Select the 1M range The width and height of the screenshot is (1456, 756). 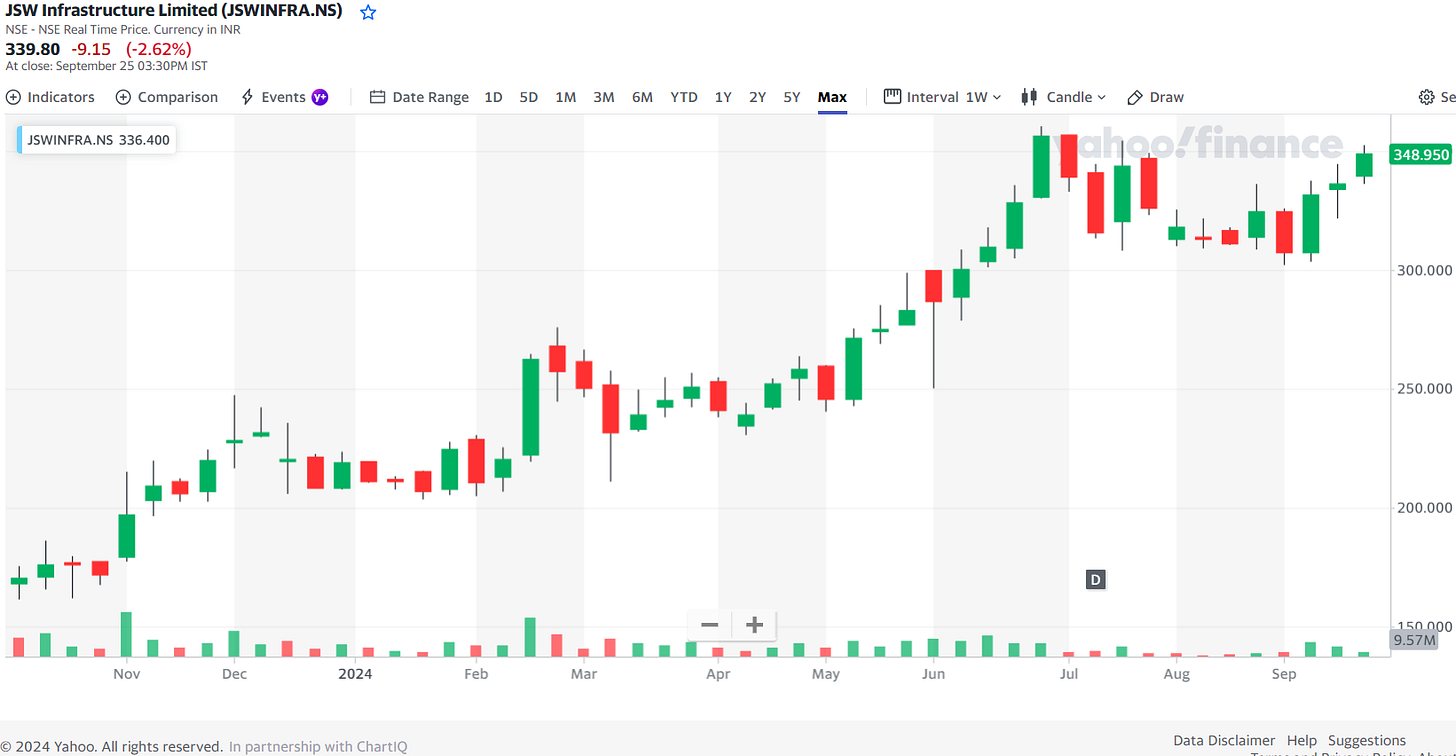point(566,97)
